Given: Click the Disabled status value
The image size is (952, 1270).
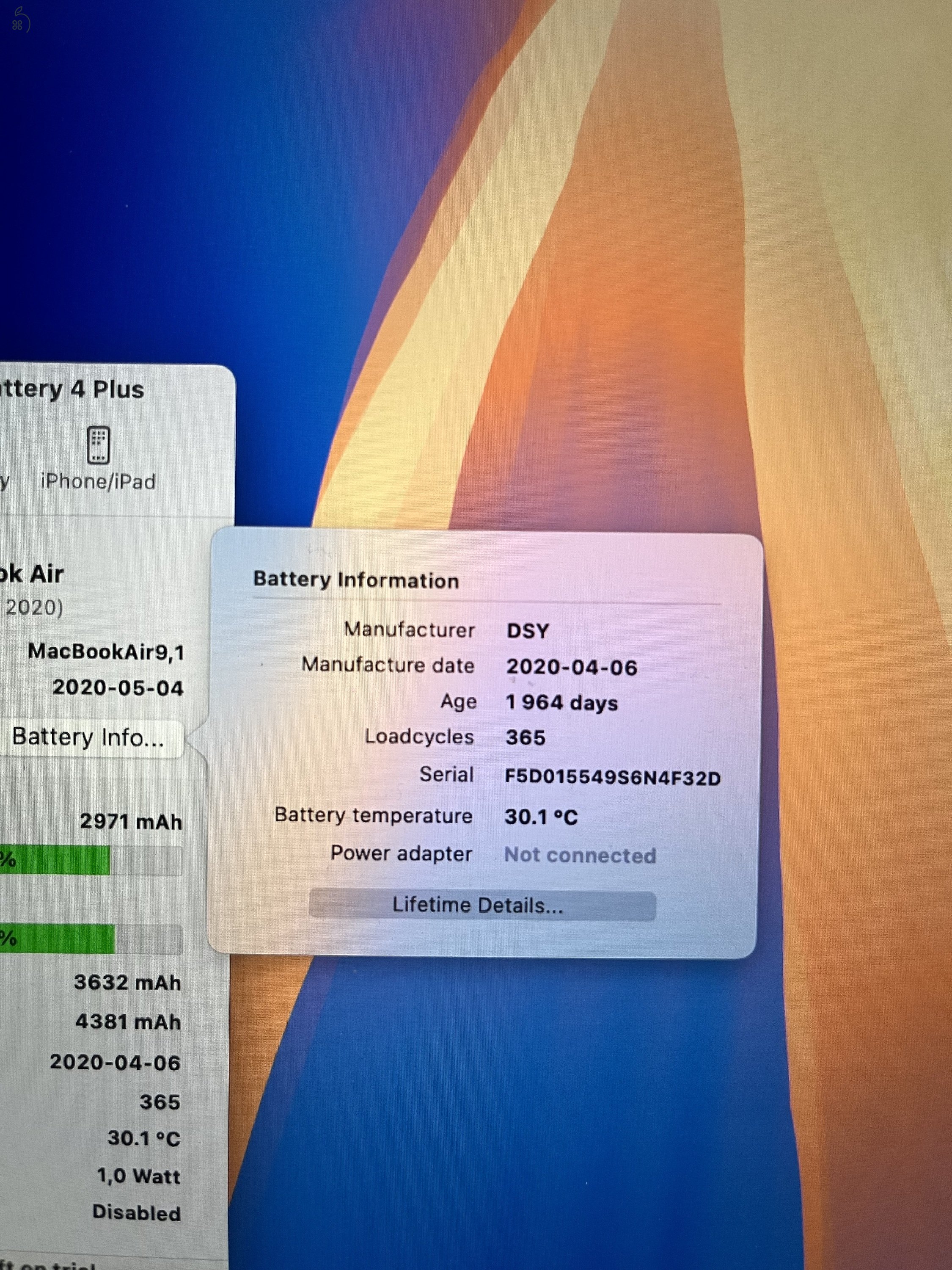Looking at the screenshot, I should click(x=137, y=1213).
